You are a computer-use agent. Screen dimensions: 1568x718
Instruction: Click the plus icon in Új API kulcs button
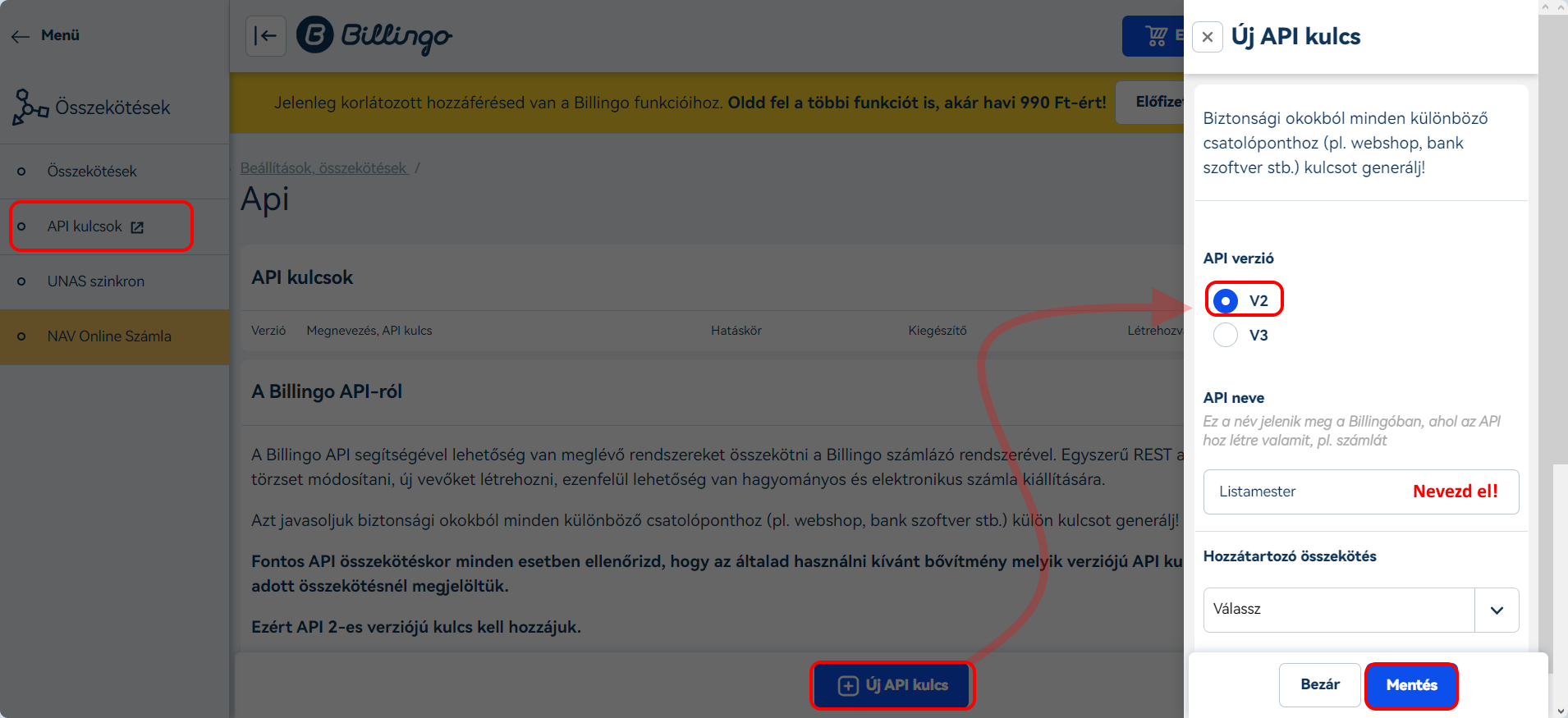pyautogui.click(x=848, y=686)
